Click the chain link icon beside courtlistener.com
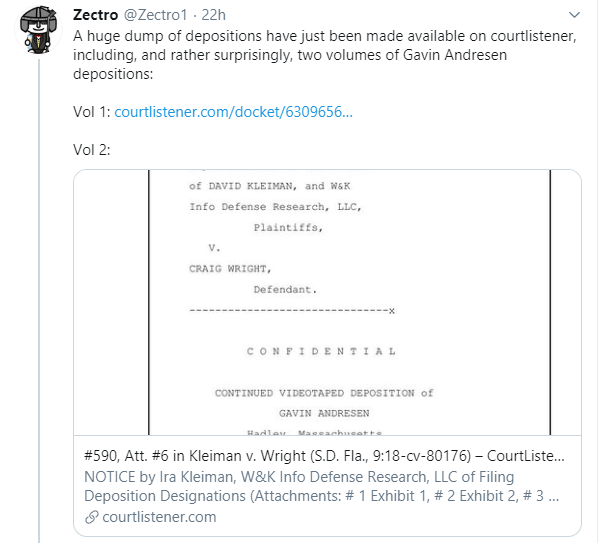 point(92,517)
